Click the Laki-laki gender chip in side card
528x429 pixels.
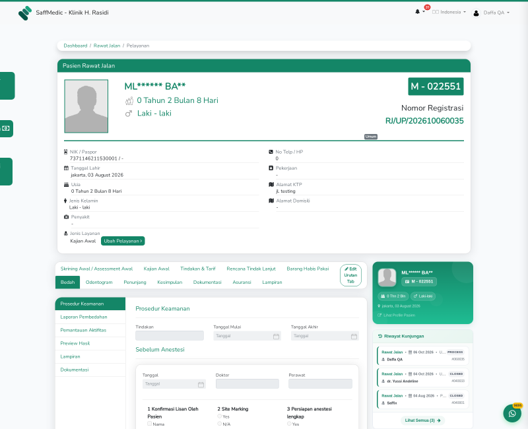[x=423, y=296]
